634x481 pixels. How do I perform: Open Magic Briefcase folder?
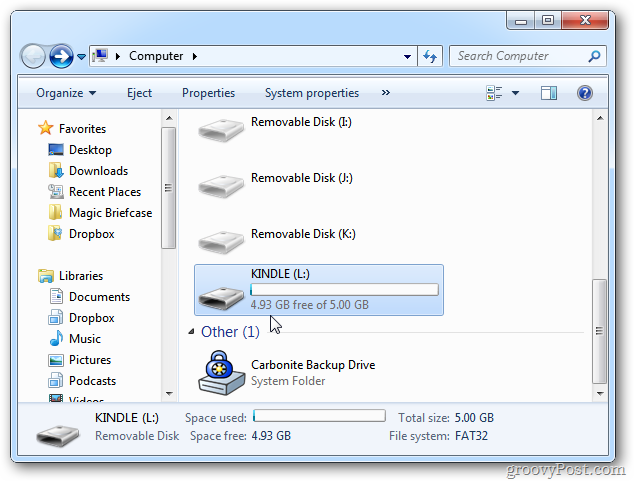(x=110, y=213)
